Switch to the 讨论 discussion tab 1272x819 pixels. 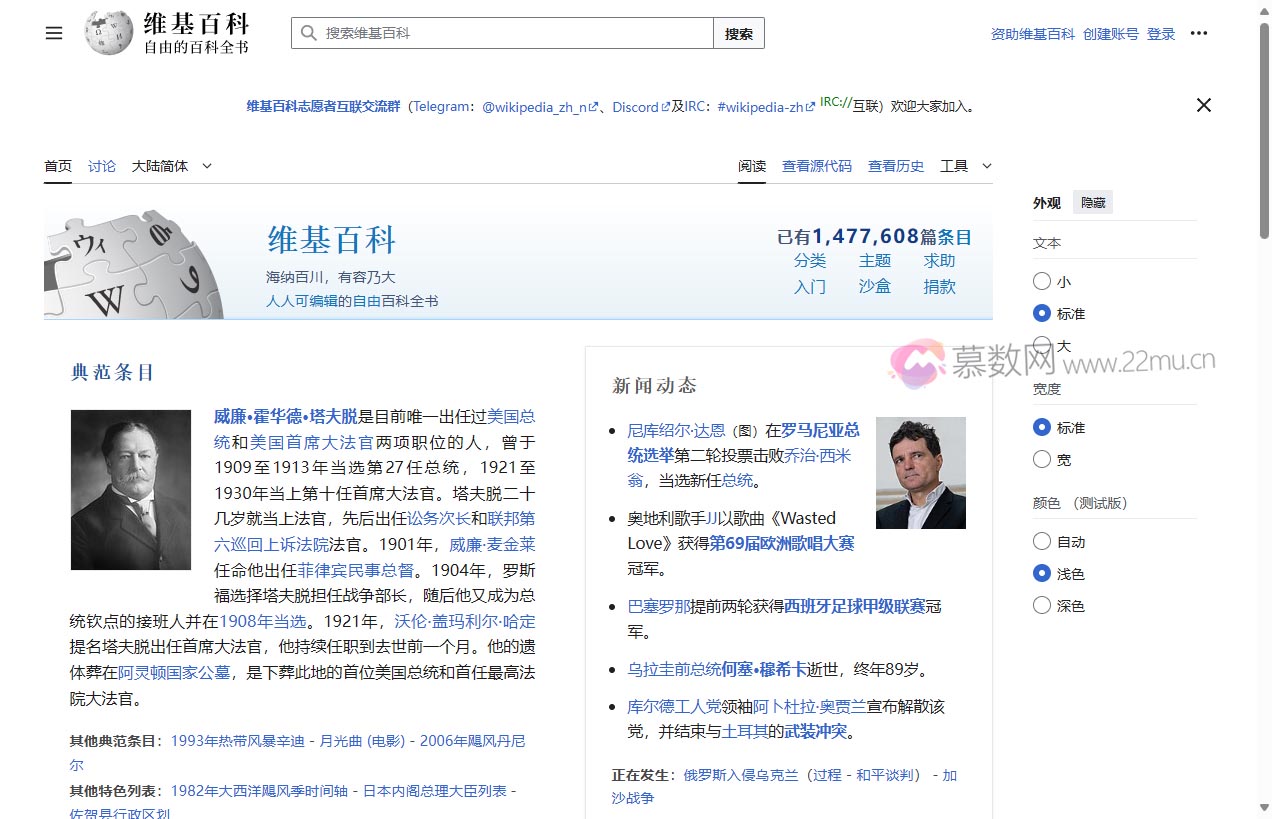pyautogui.click(x=102, y=166)
